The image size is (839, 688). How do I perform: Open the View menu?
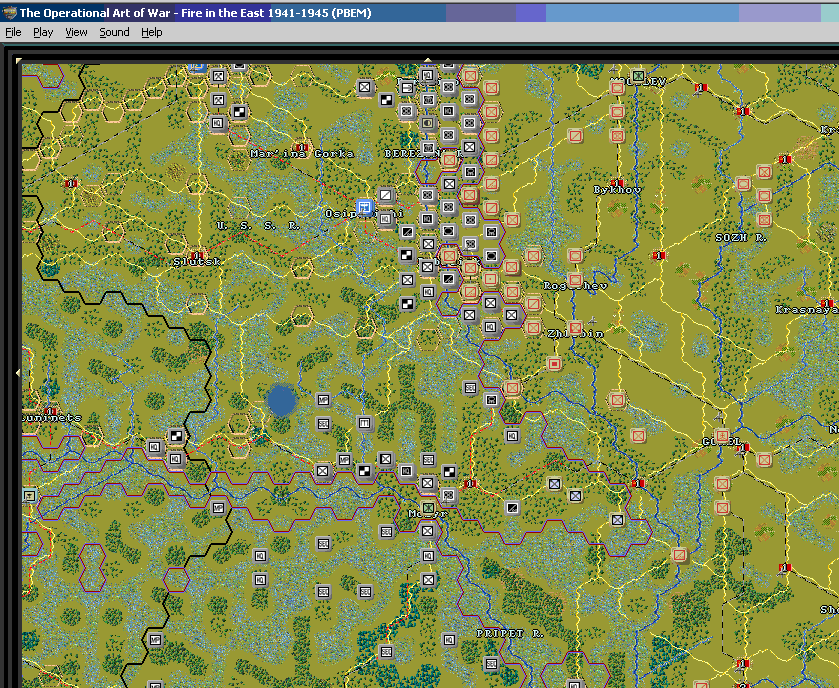[76, 32]
